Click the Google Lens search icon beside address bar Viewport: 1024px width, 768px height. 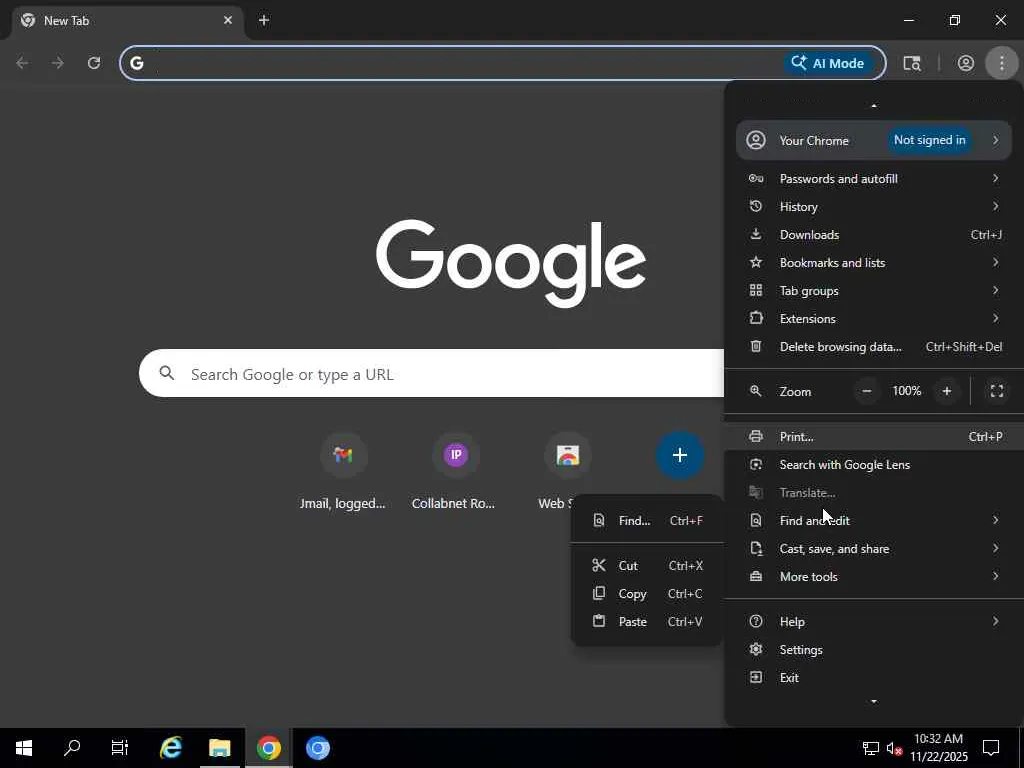[x=912, y=63]
